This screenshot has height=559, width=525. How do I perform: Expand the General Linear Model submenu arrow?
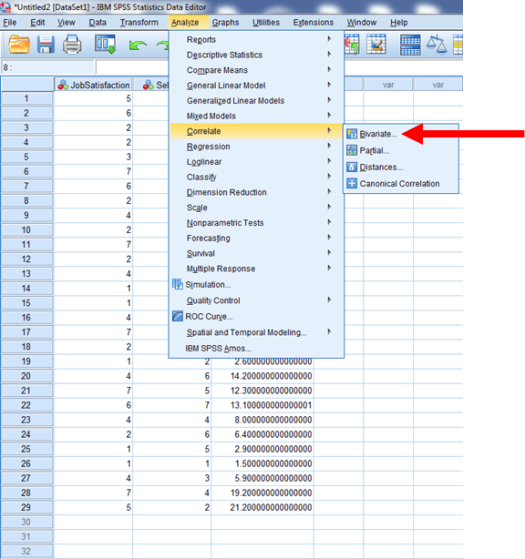329,84
